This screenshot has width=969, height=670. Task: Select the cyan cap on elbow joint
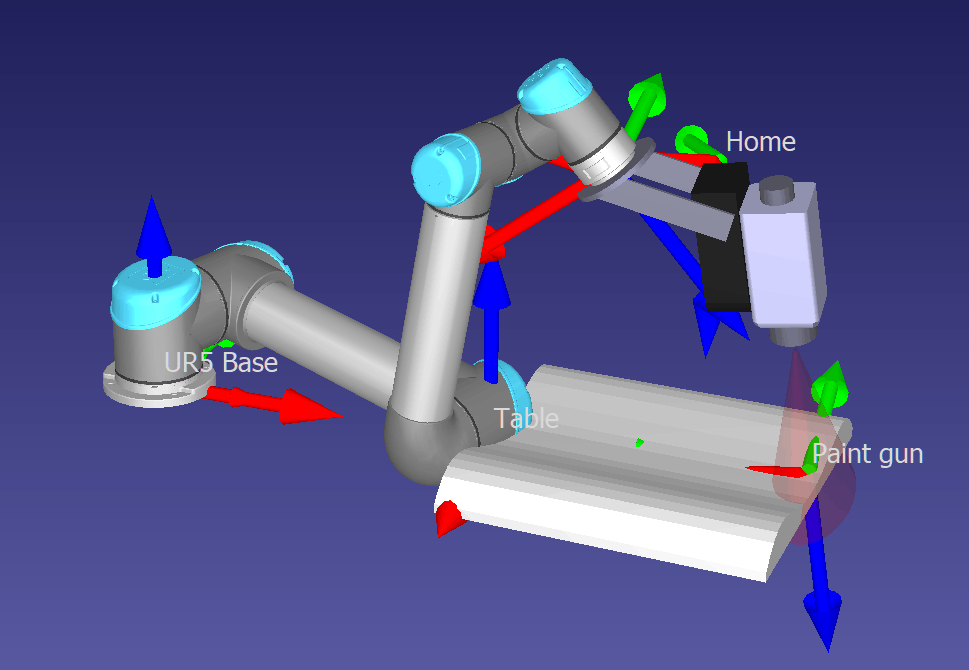pos(446,170)
